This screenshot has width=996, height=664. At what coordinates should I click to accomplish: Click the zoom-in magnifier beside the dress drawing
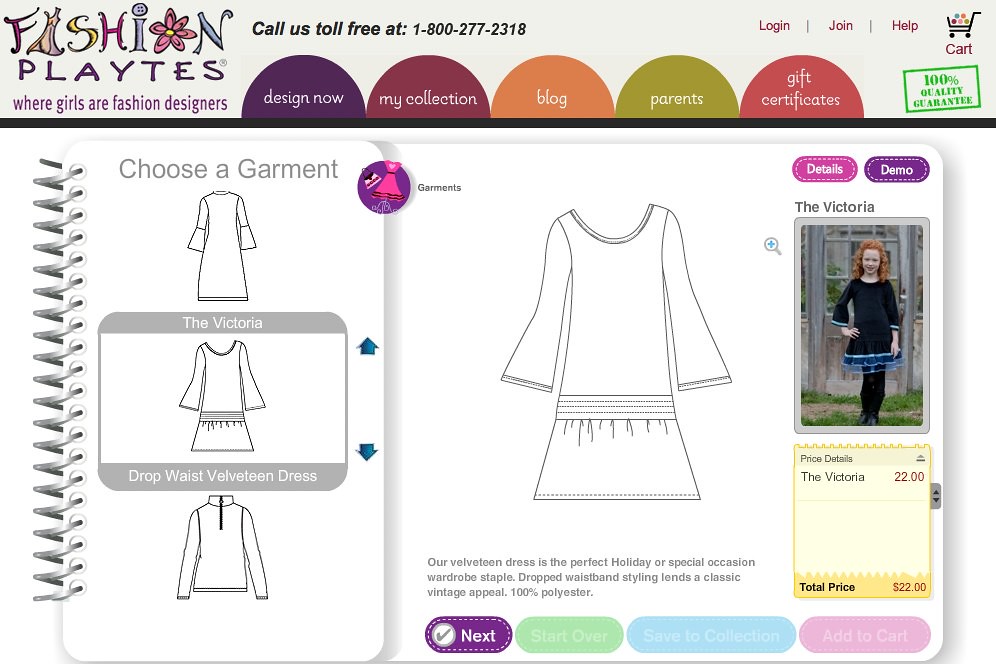[x=772, y=246]
